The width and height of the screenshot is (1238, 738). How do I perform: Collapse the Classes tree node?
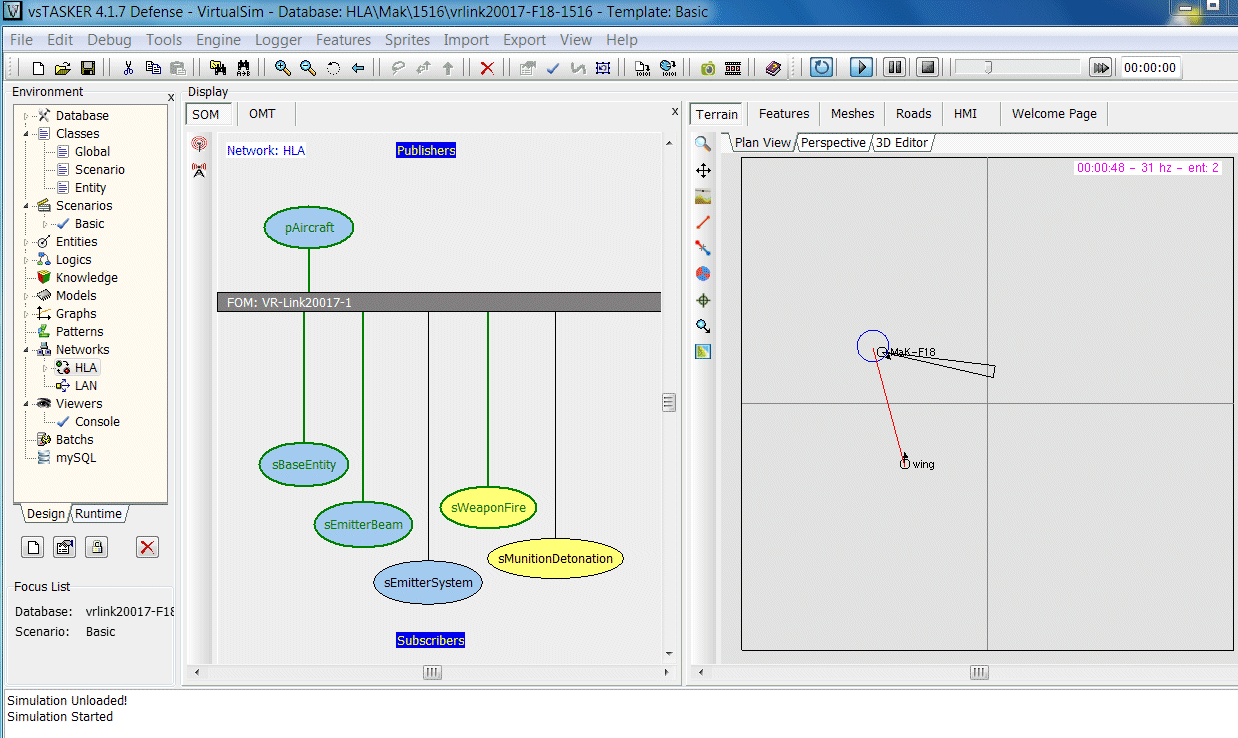coord(27,134)
